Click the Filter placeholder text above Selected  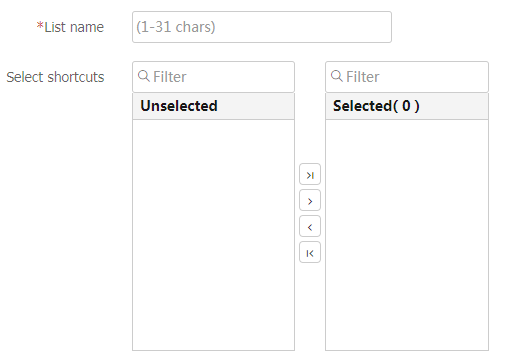click(x=363, y=77)
